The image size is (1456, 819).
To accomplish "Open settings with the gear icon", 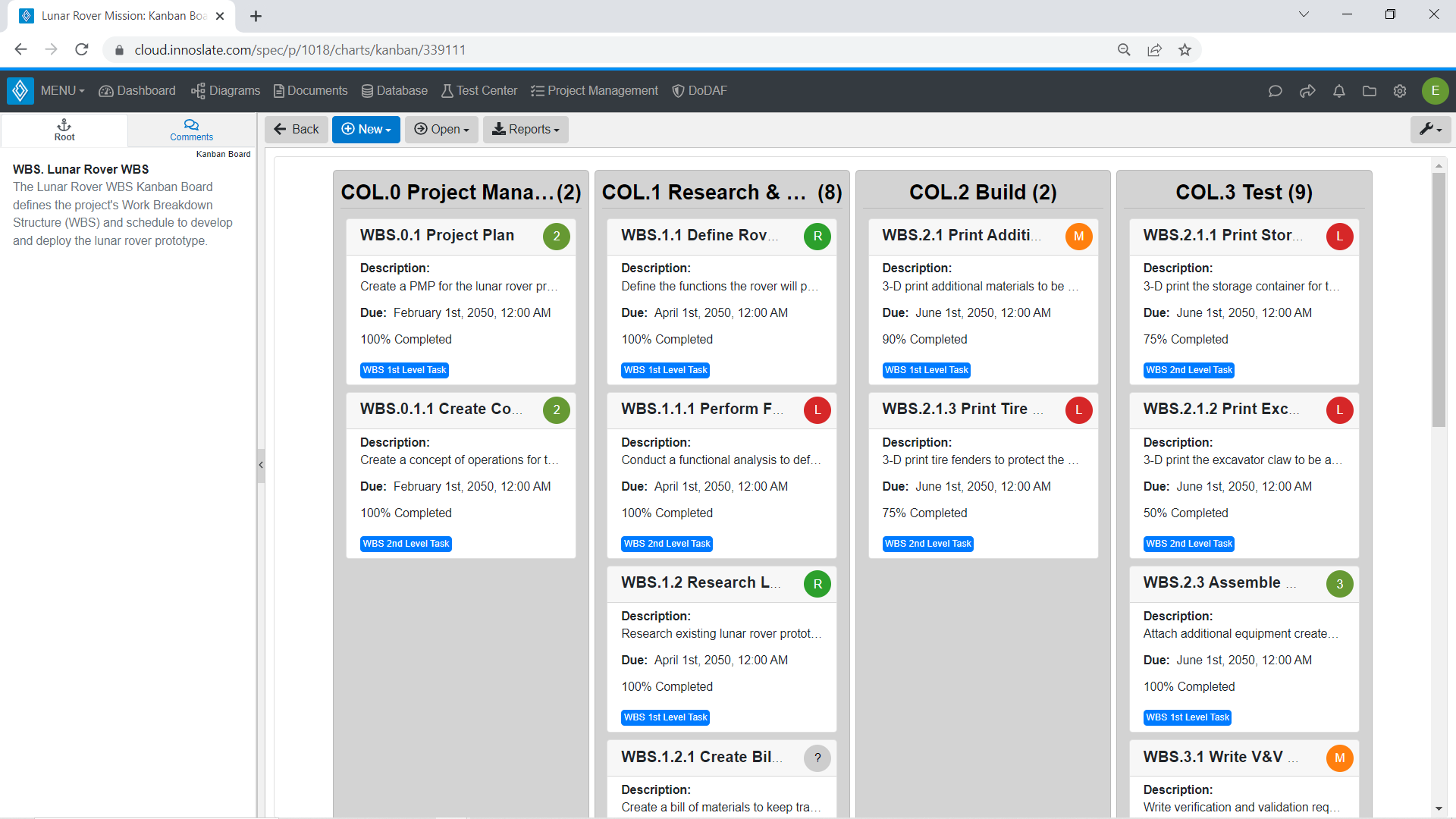I will tap(1401, 90).
